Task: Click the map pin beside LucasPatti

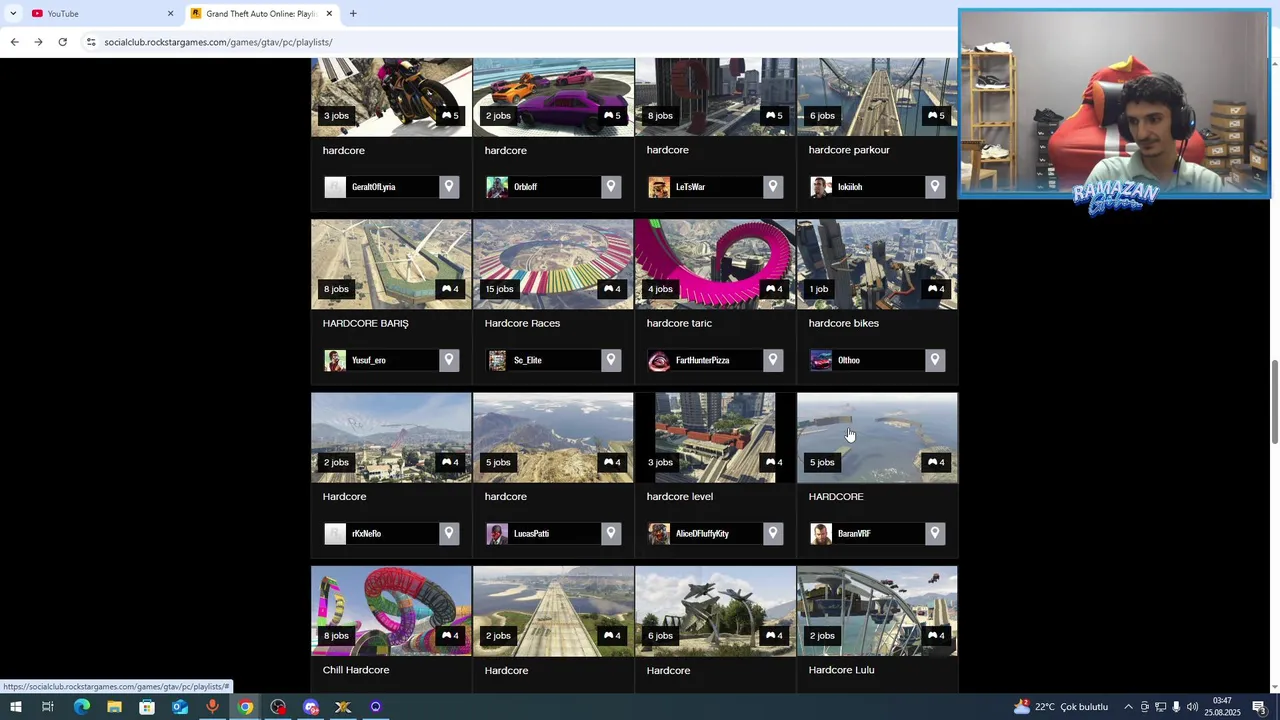Action: (x=611, y=533)
